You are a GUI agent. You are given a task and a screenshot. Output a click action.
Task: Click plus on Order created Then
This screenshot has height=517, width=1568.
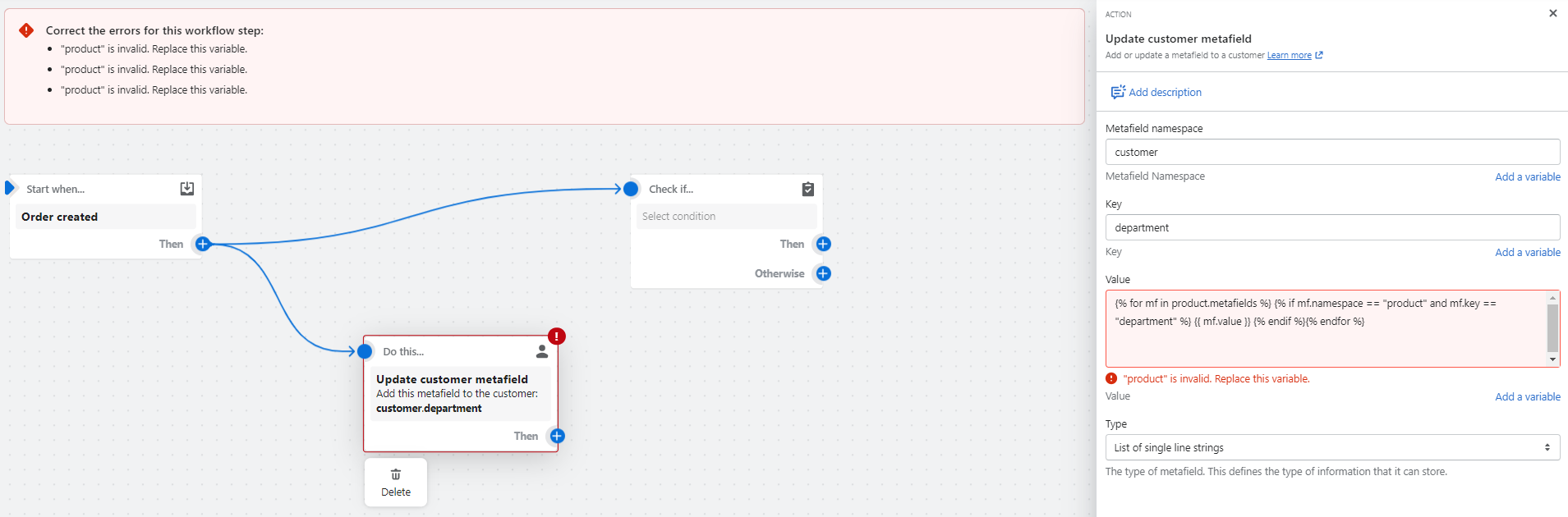point(203,244)
